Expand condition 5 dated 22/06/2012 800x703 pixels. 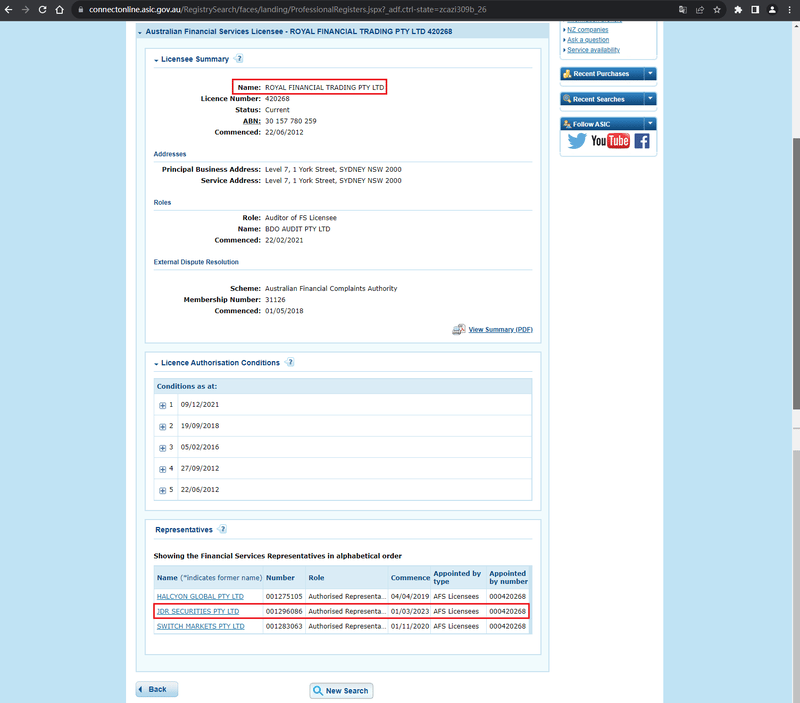162,490
